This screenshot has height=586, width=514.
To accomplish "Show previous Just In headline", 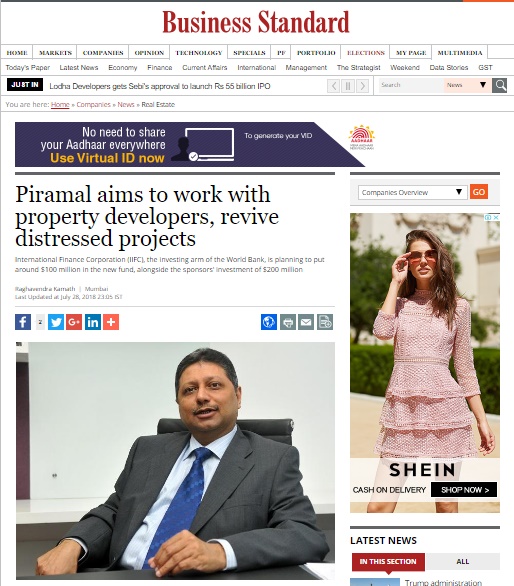I will click(333, 86).
